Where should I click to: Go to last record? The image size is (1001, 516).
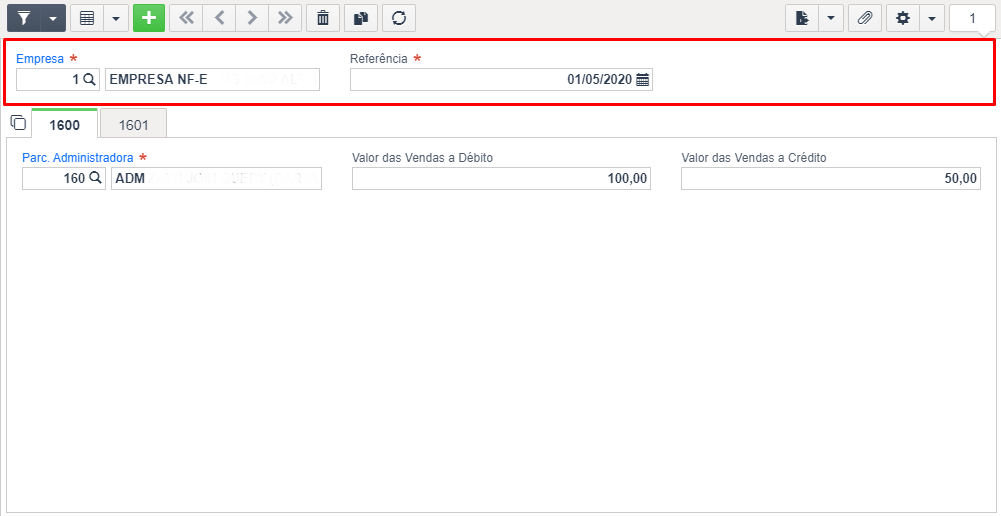tap(285, 18)
